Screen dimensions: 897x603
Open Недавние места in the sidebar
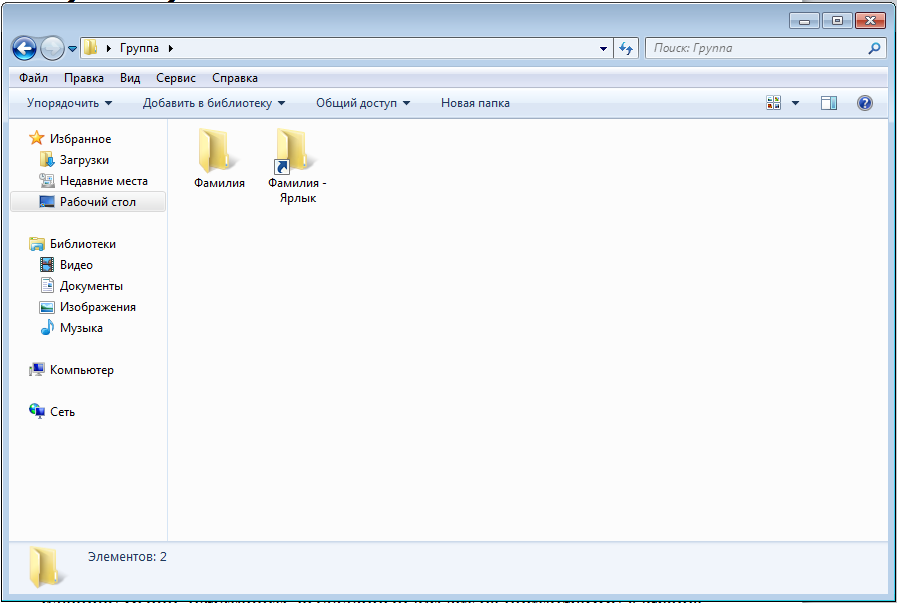[104, 181]
